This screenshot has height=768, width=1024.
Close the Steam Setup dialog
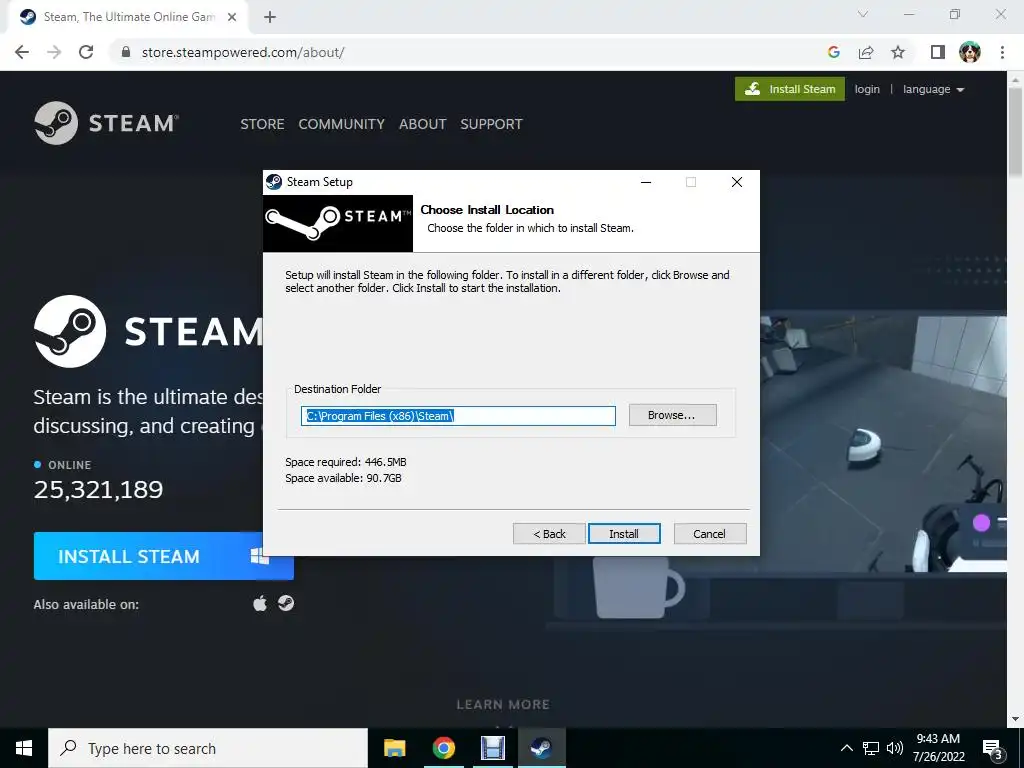pos(737,182)
